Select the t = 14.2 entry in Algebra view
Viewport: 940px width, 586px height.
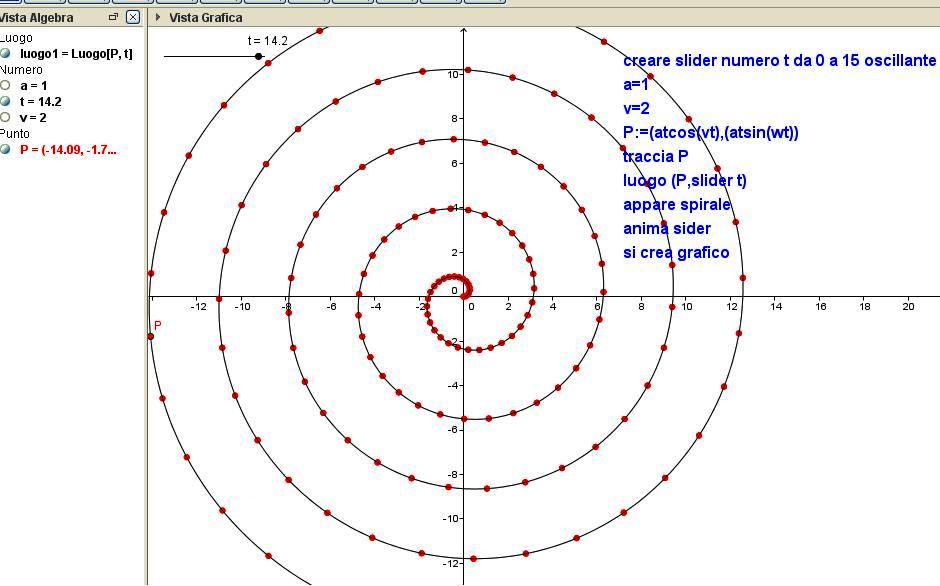click(41, 101)
